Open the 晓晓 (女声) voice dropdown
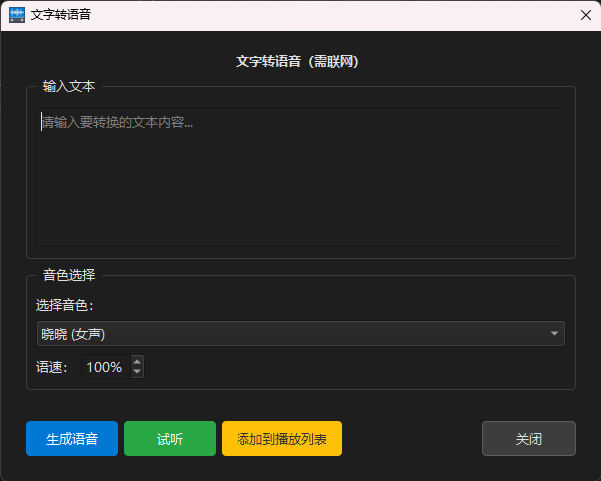The image size is (601, 481). 290,334
